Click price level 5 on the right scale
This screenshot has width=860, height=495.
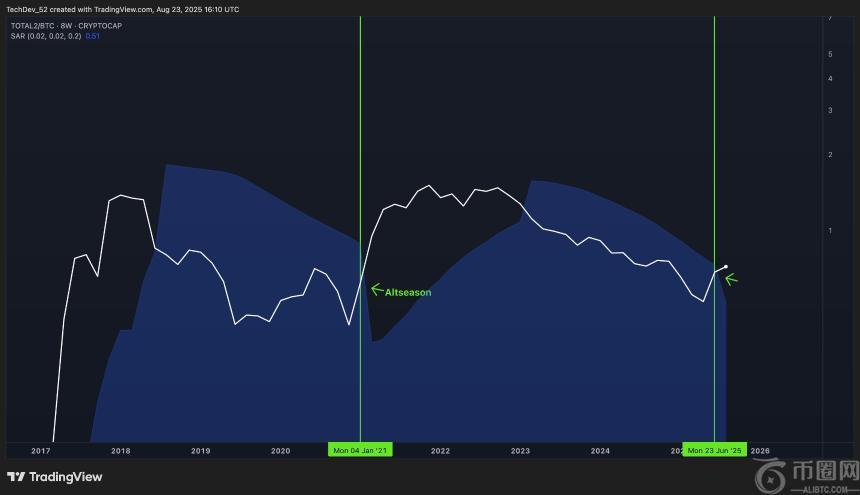pos(830,53)
